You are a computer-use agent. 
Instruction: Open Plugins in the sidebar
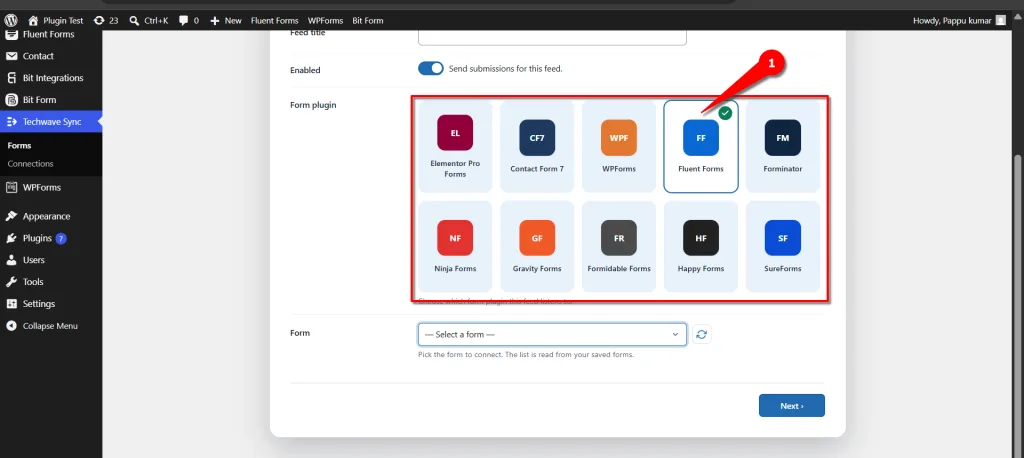click(51, 238)
